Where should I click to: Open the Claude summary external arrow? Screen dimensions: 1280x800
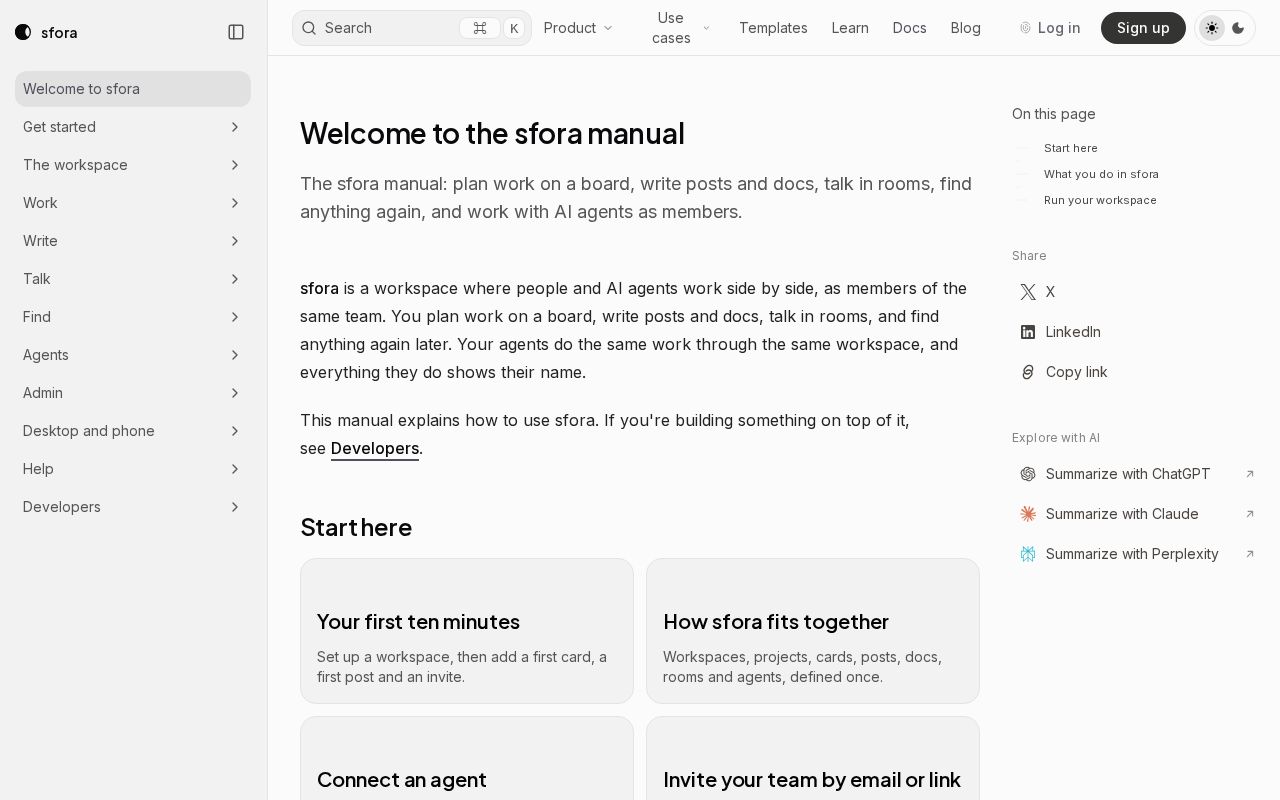click(1250, 514)
